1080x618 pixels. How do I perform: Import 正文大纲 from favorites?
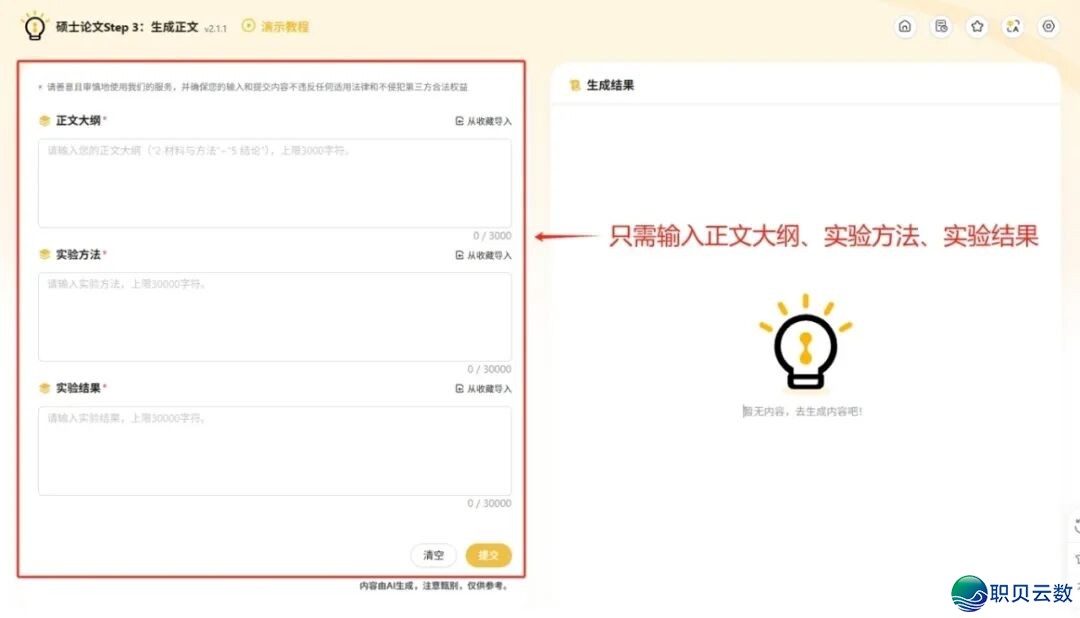pos(484,121)
